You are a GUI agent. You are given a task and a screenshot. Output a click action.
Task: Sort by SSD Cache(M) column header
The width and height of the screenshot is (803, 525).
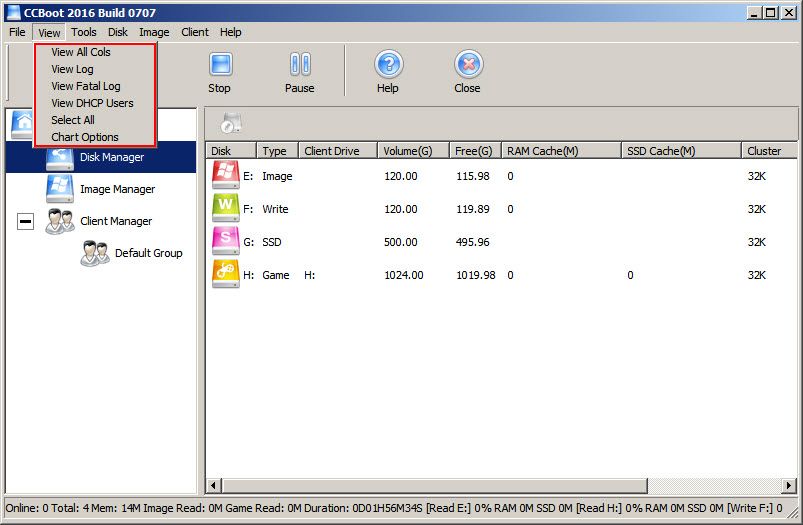681,151
